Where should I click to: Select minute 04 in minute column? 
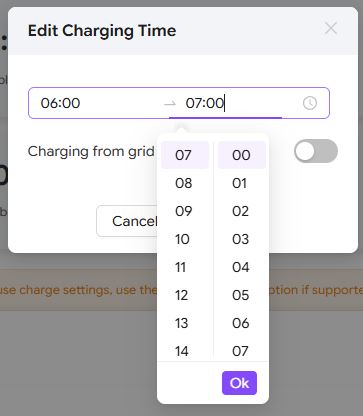(x=242, y=267)
